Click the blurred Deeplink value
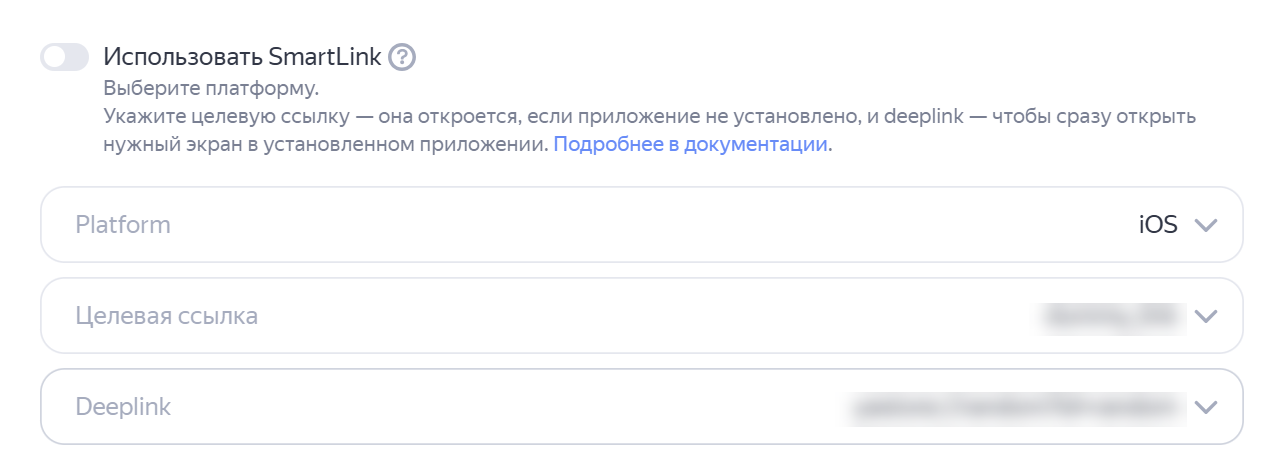This screenshot has width=1281, height=465. [1015, 407]
